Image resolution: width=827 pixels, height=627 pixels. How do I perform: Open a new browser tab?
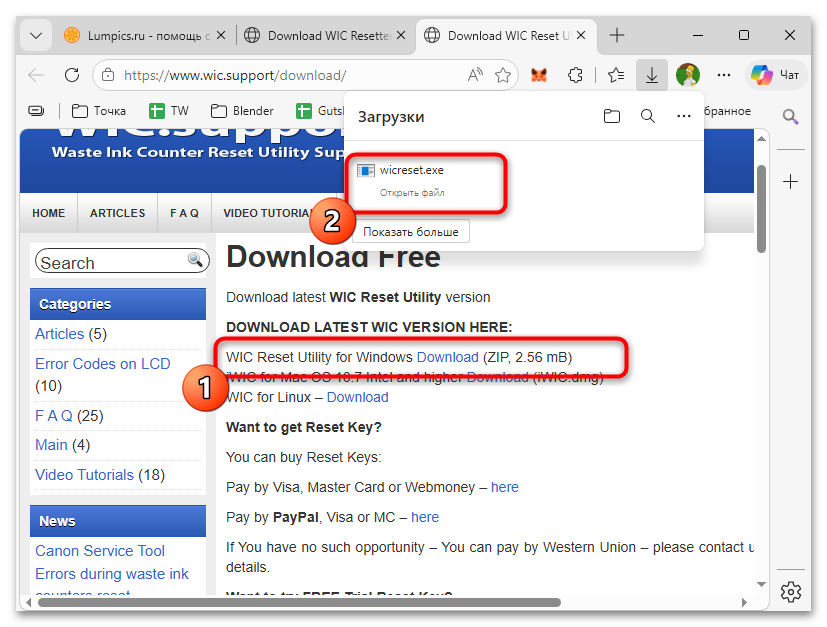click(617, 35)
